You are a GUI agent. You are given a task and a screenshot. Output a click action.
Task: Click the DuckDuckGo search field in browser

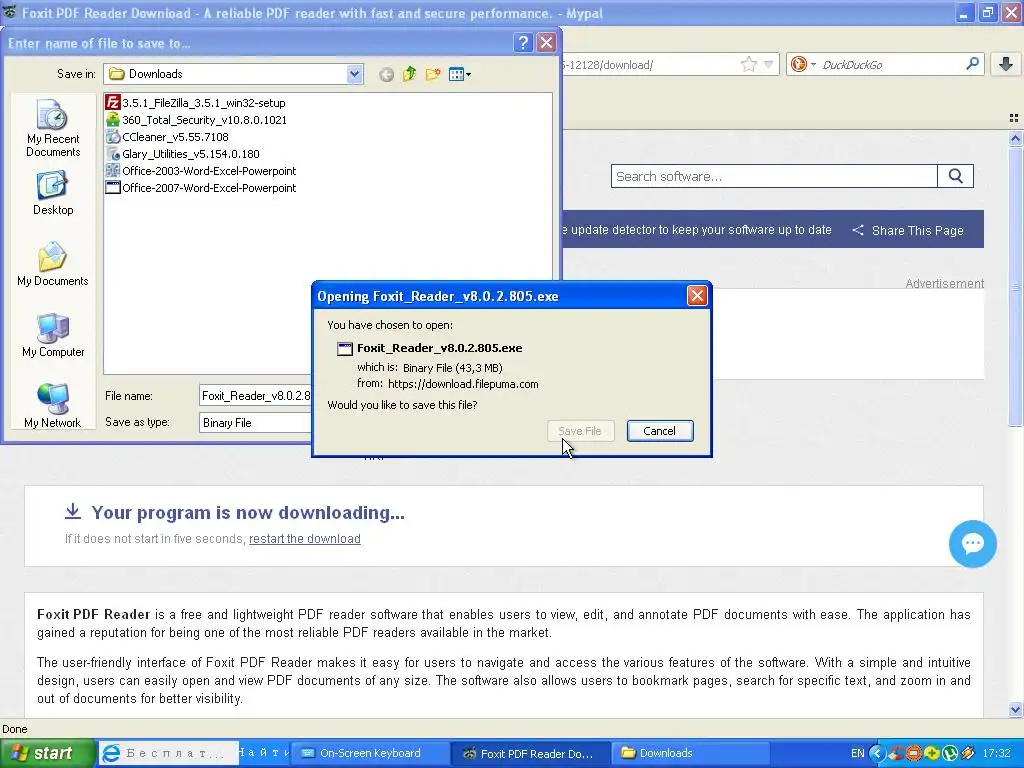click(x=891, y=64)
